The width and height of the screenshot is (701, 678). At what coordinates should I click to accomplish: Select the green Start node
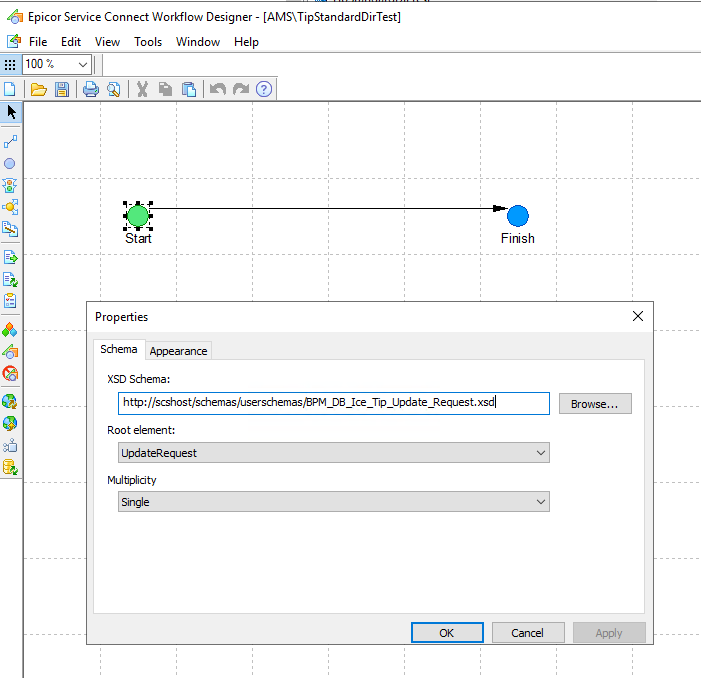point(138,216)
